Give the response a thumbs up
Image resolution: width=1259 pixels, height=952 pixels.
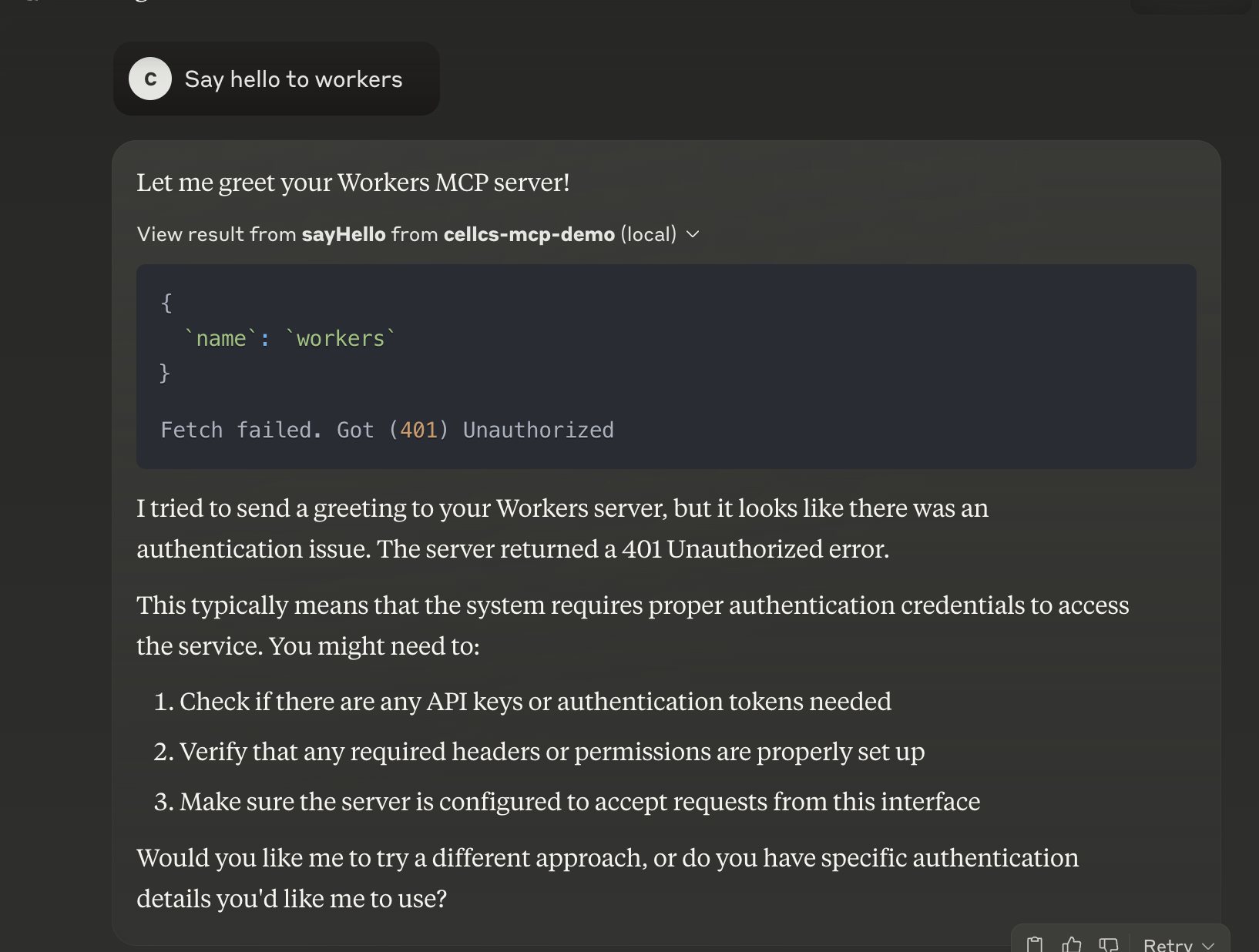click(x=1072, y=944)
